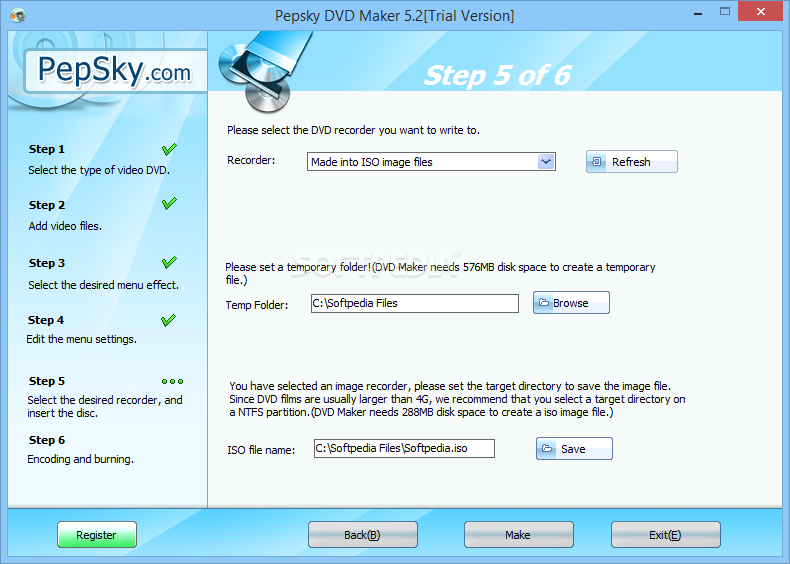Click the 'Temp Folder:' label

pyautogui.click(x=257, y=305)
